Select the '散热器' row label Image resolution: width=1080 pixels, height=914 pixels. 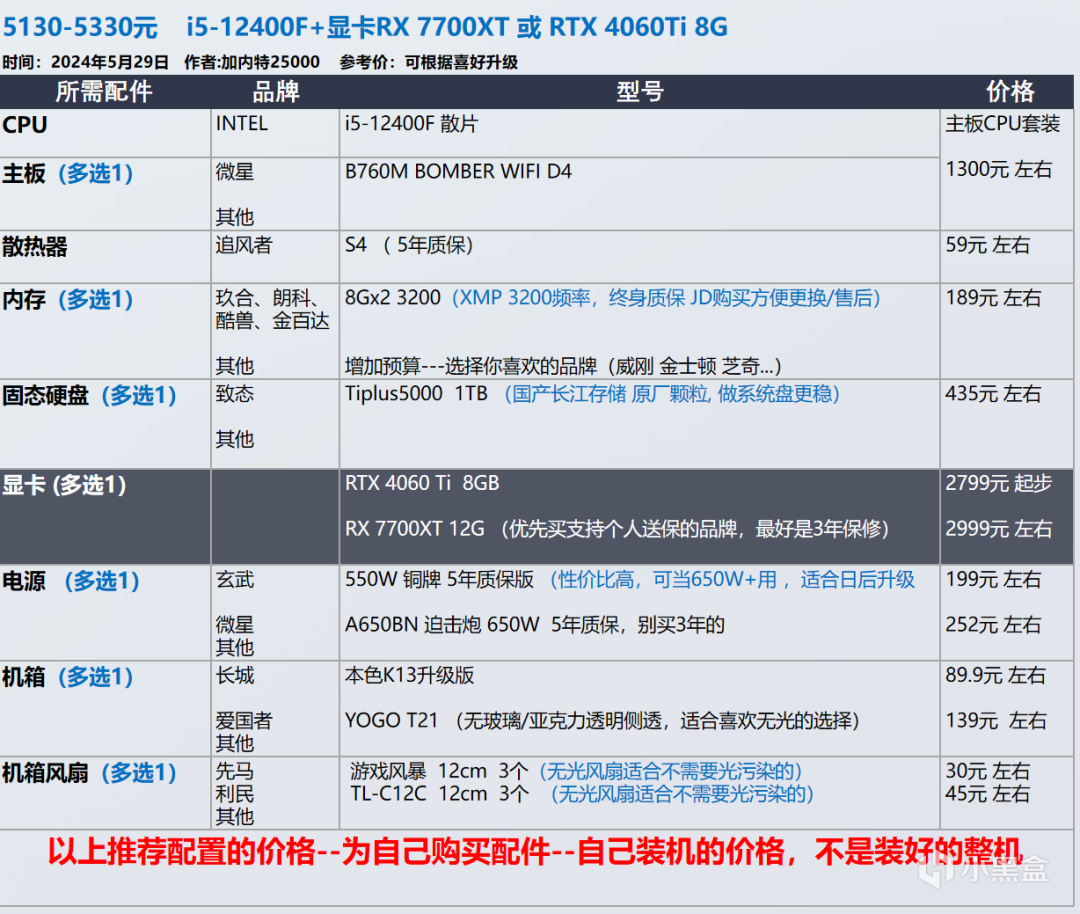point(34,247)
